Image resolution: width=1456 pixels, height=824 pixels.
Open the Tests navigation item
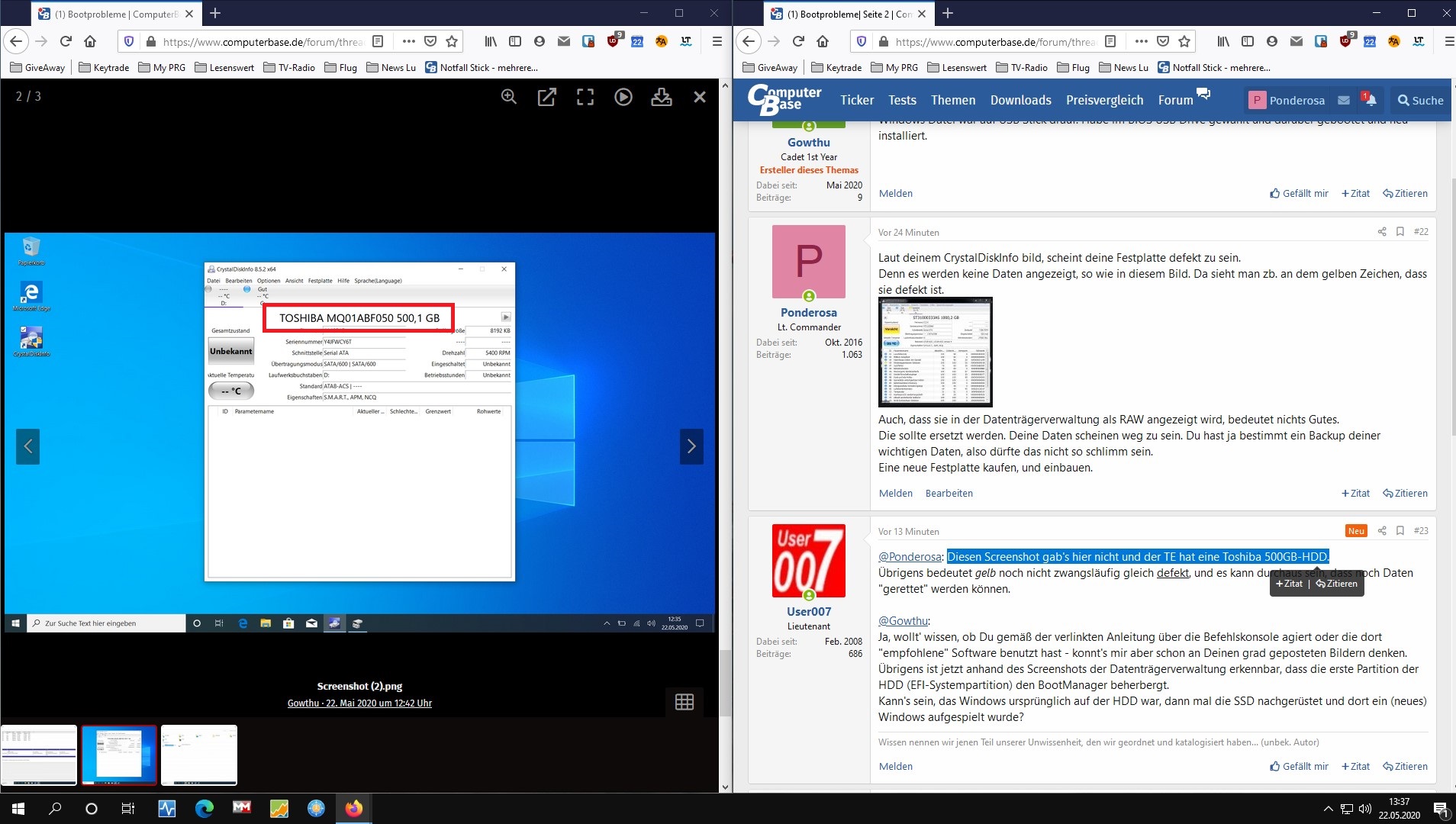[x=902, y=100]
